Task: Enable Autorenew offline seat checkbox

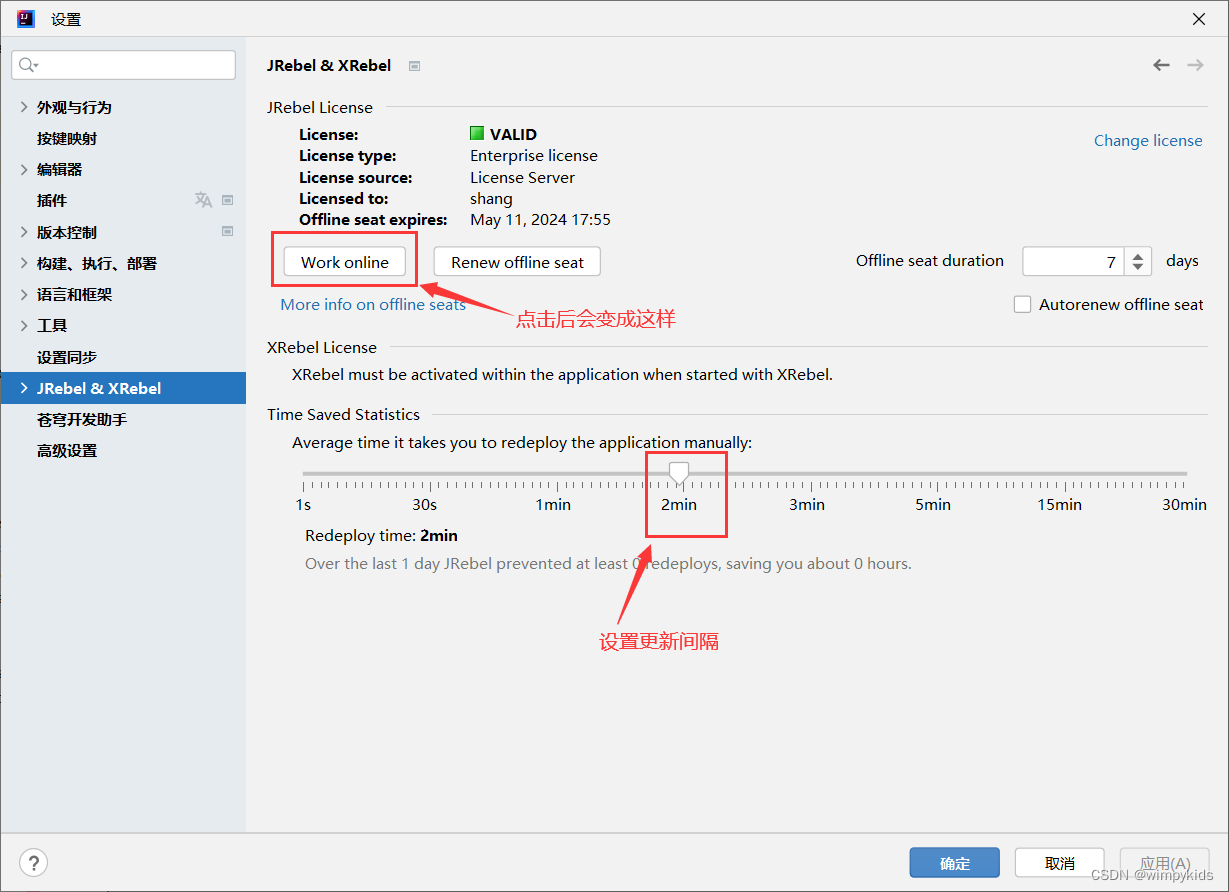Action: [x=1022, y=304]
